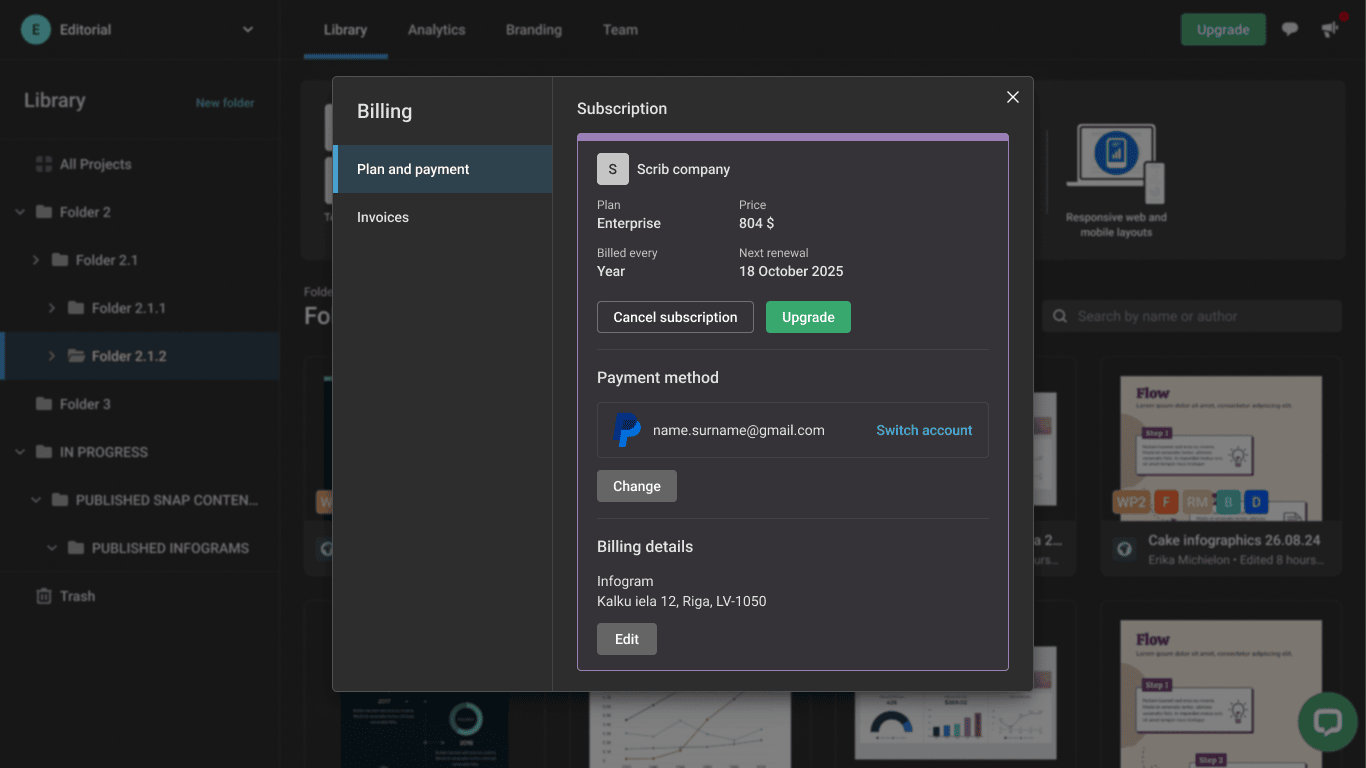Expand Folder 2.1 chevron
1366x768 pixels.
[x=36, y=260]
